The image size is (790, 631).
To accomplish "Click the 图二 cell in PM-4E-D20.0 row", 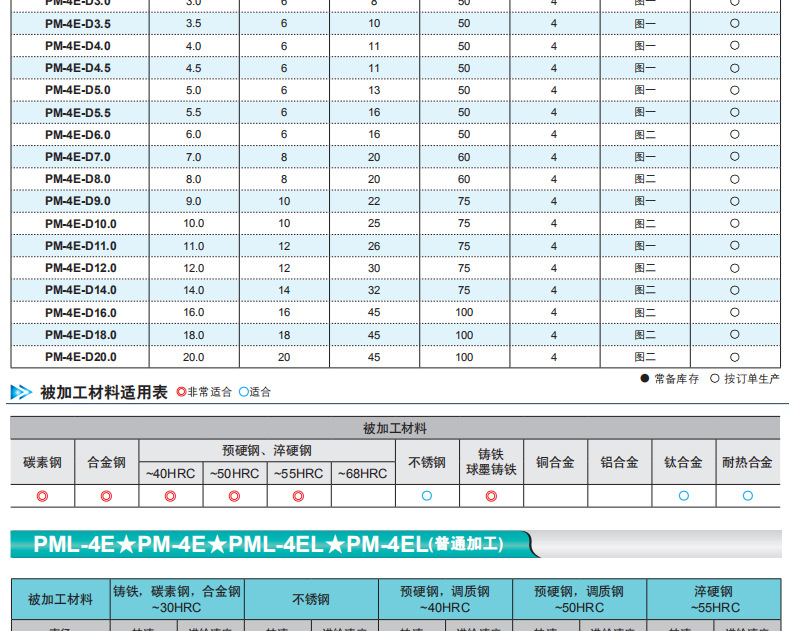I will click(x=645, y=357).
